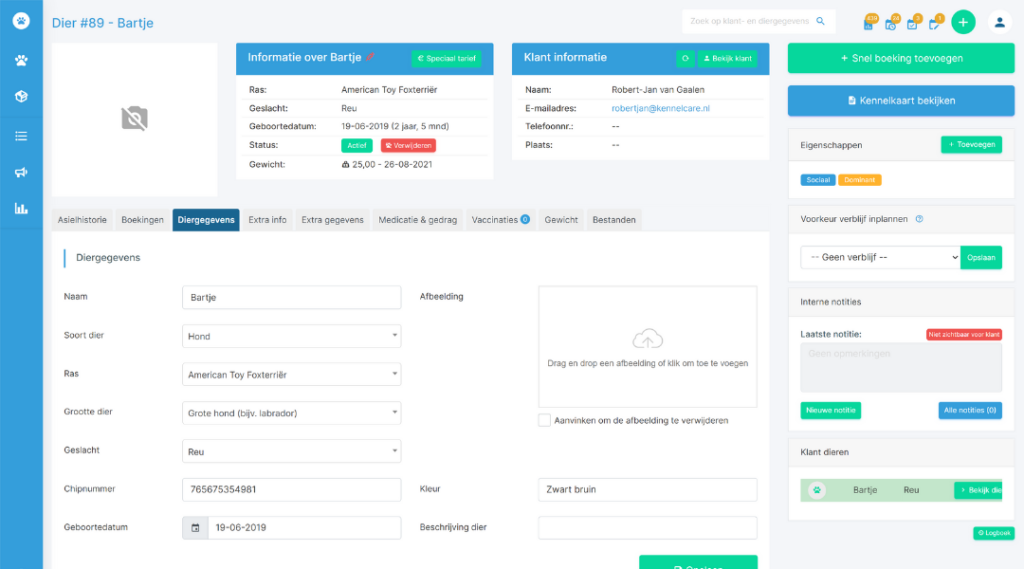Click the calendar icon beside Geboortedatum
The image size is (1024, 569).
pyautogui.click(x=195, y=528)
